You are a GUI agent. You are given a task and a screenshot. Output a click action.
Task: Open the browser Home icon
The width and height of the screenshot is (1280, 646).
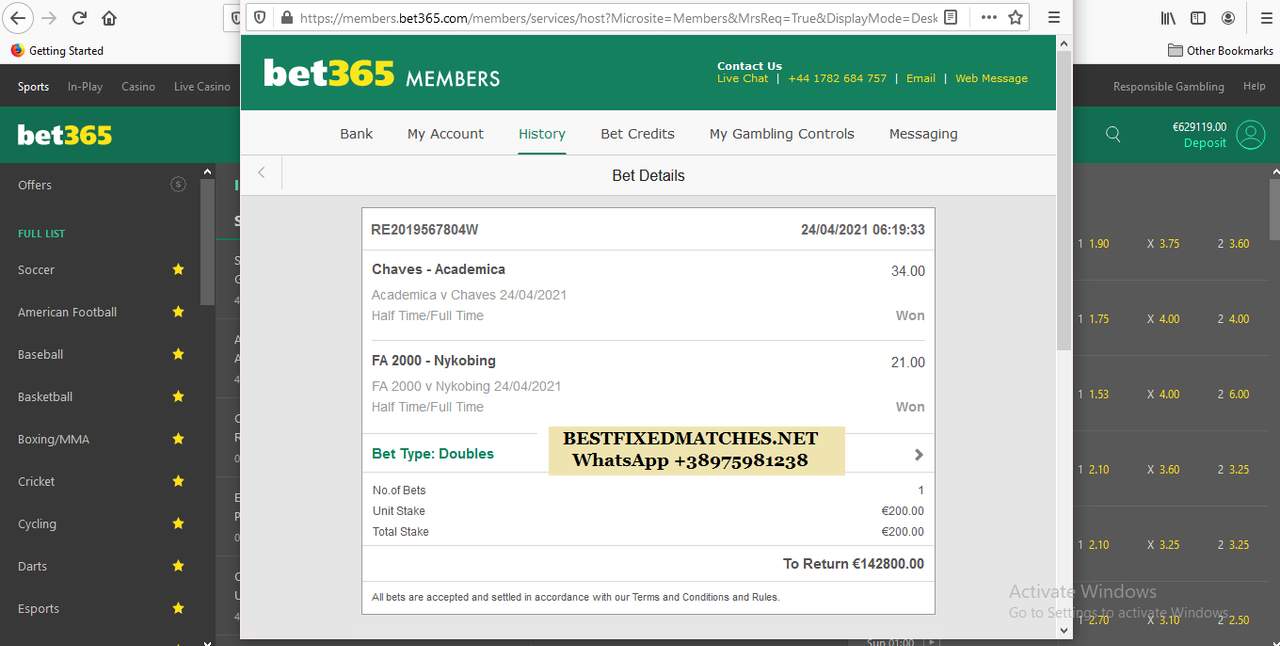109,18
